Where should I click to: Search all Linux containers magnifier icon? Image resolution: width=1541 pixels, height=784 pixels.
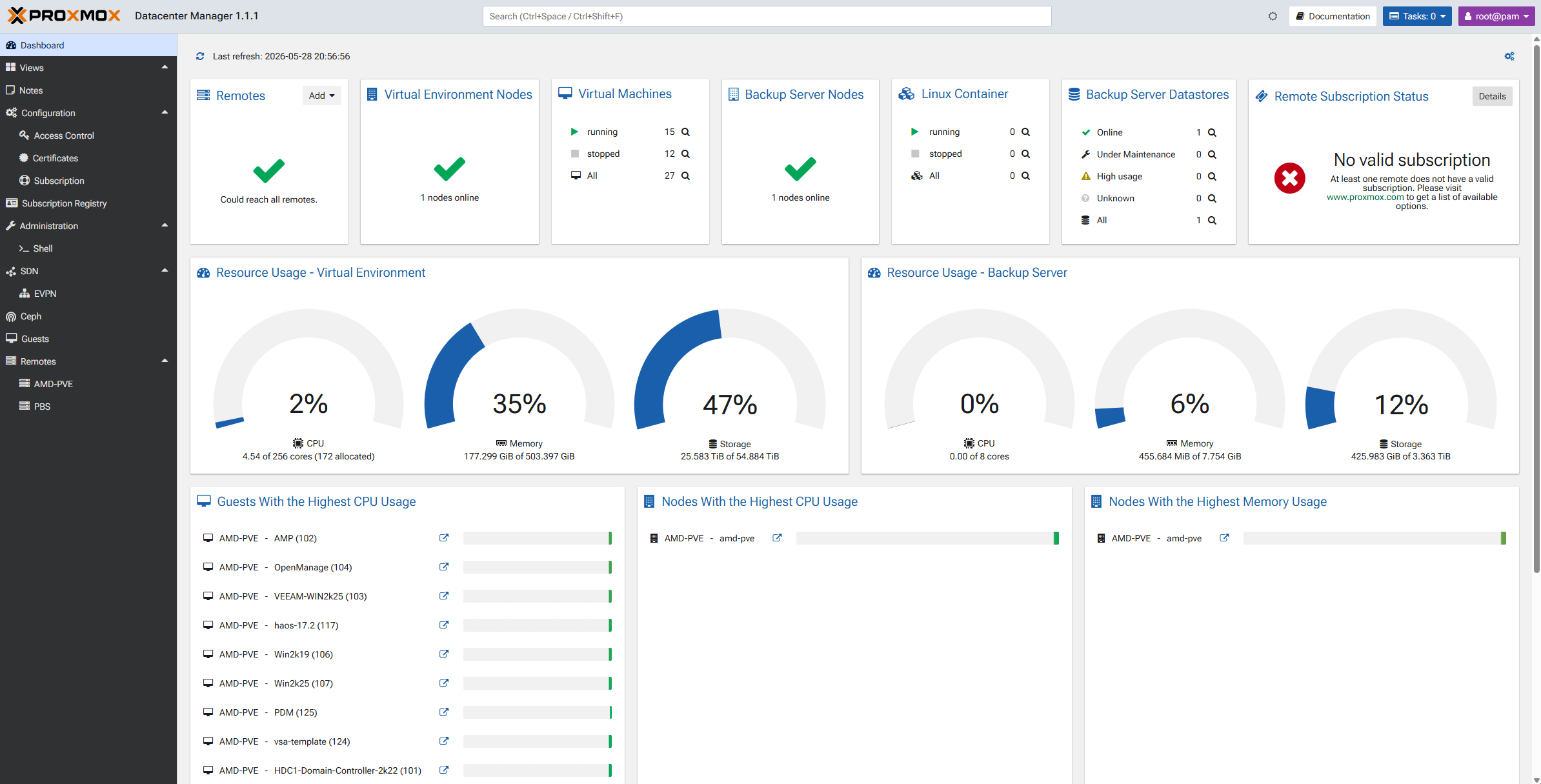[x=1025, y=176]
